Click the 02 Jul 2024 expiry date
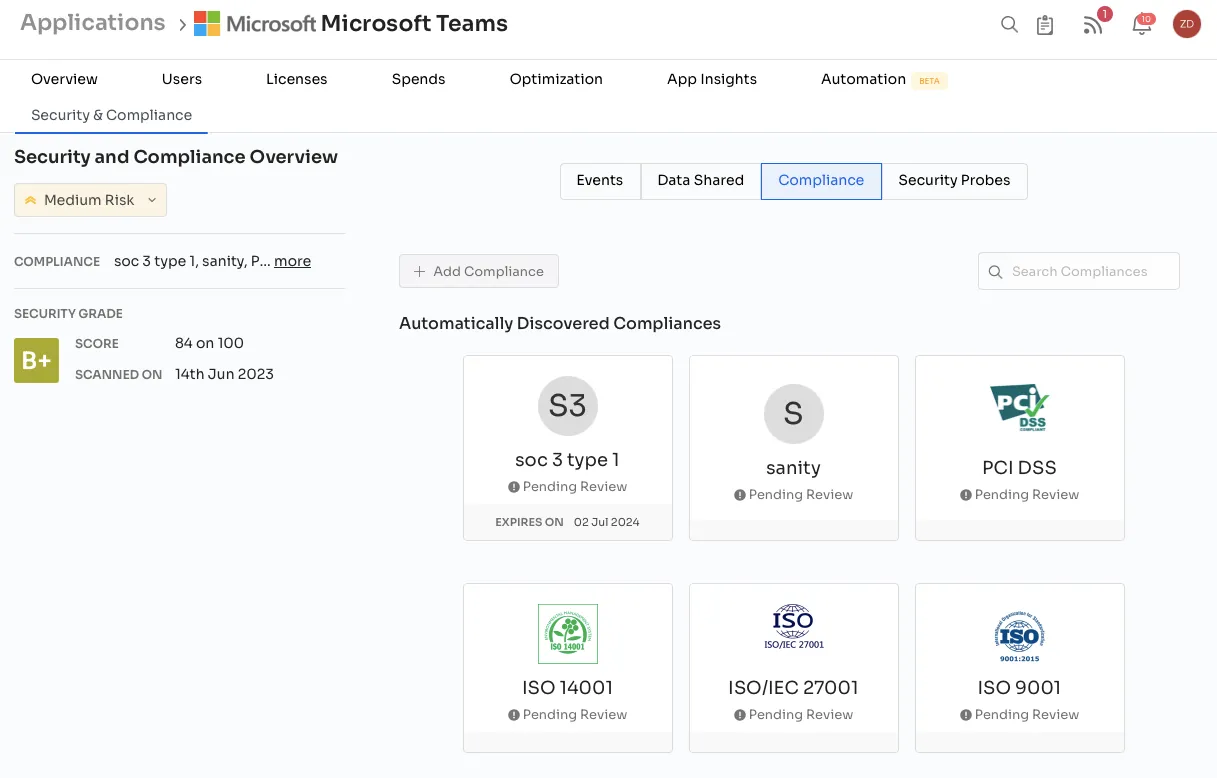The height and width of the screenshot is (778, 1217). click(606, 522)
